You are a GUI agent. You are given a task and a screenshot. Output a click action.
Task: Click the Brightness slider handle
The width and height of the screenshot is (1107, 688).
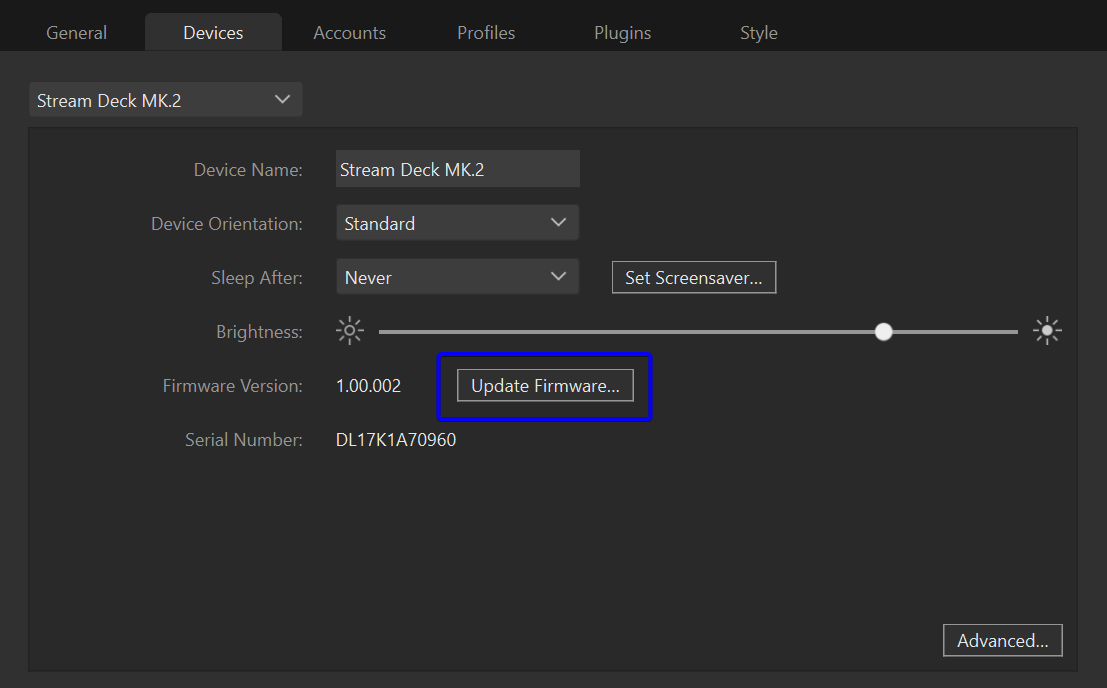[883, 332]
